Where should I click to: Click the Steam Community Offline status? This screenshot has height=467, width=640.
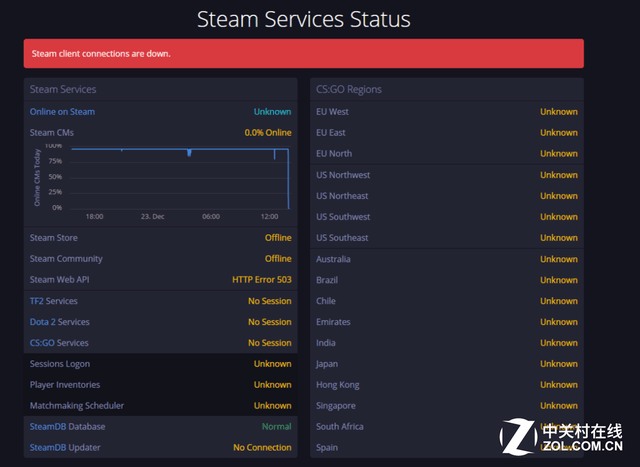point(278,258)
